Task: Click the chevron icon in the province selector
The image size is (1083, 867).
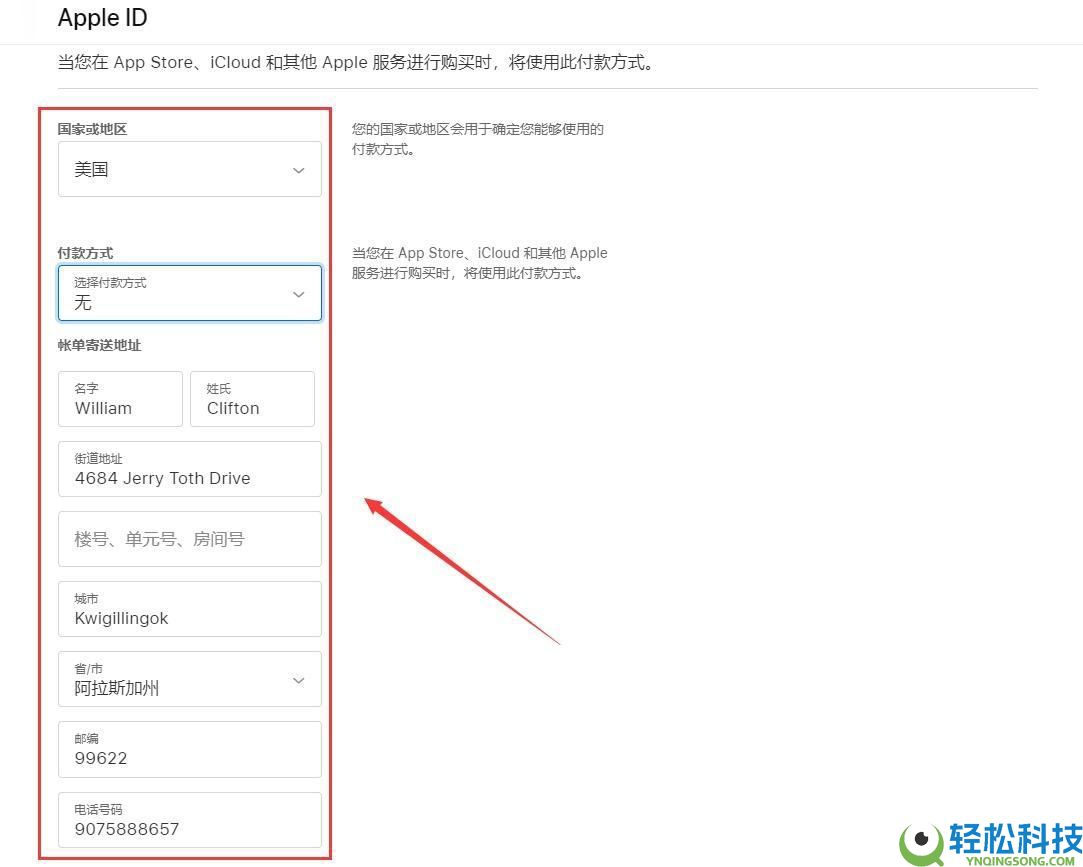Action: [298, 679]
